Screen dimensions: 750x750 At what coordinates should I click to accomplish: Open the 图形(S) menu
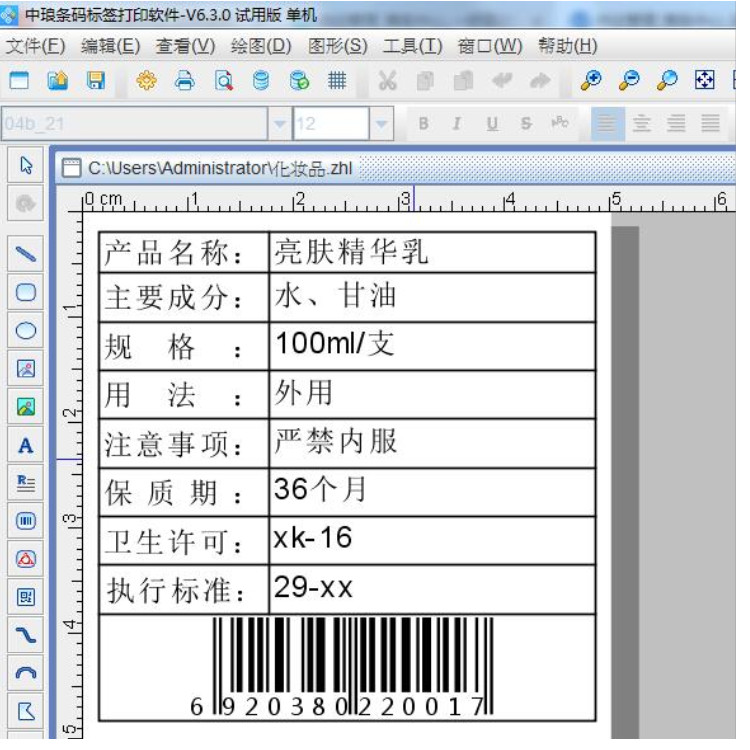338,46
